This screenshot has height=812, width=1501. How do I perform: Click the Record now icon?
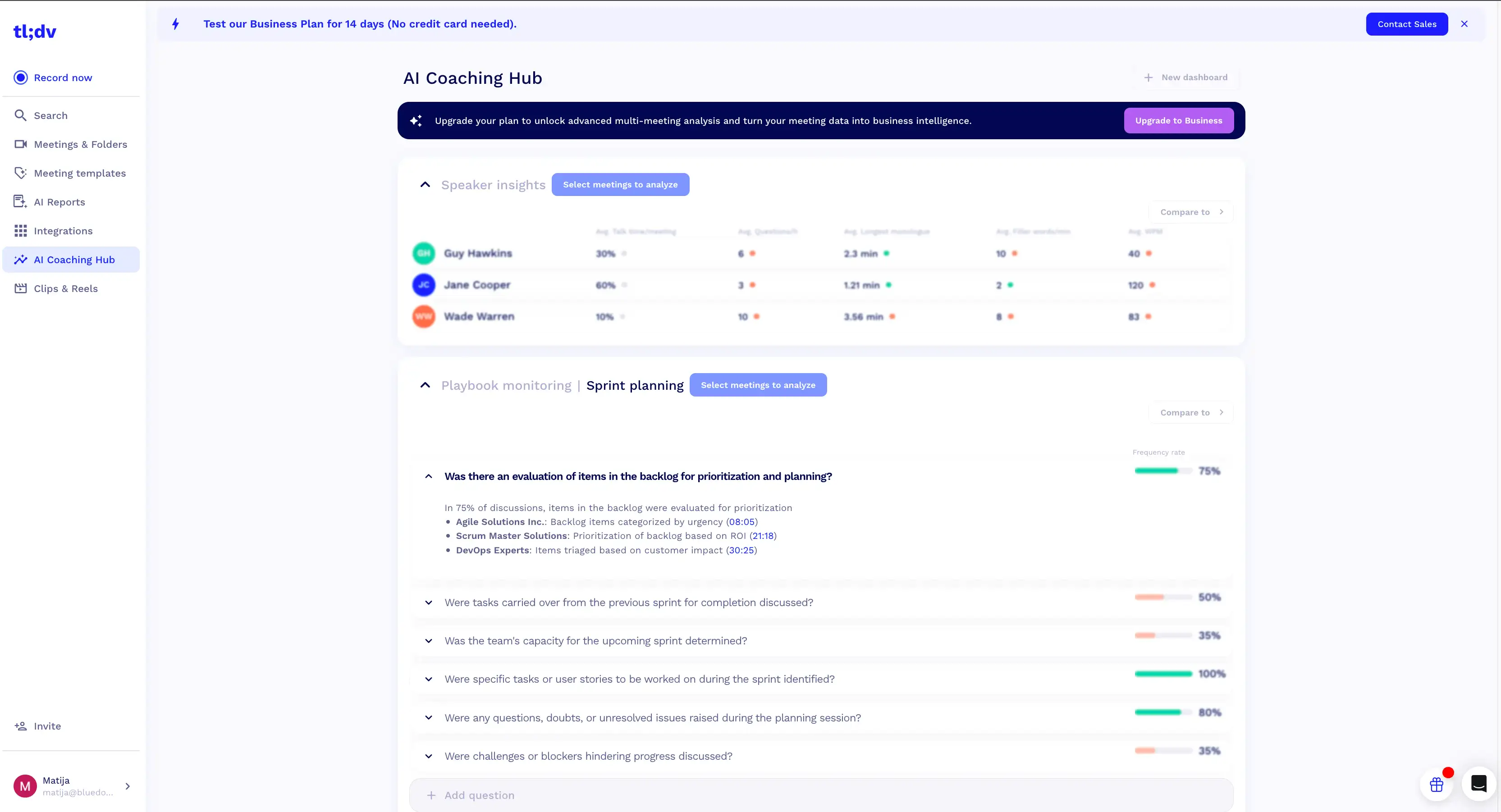[x=20, y=77]
